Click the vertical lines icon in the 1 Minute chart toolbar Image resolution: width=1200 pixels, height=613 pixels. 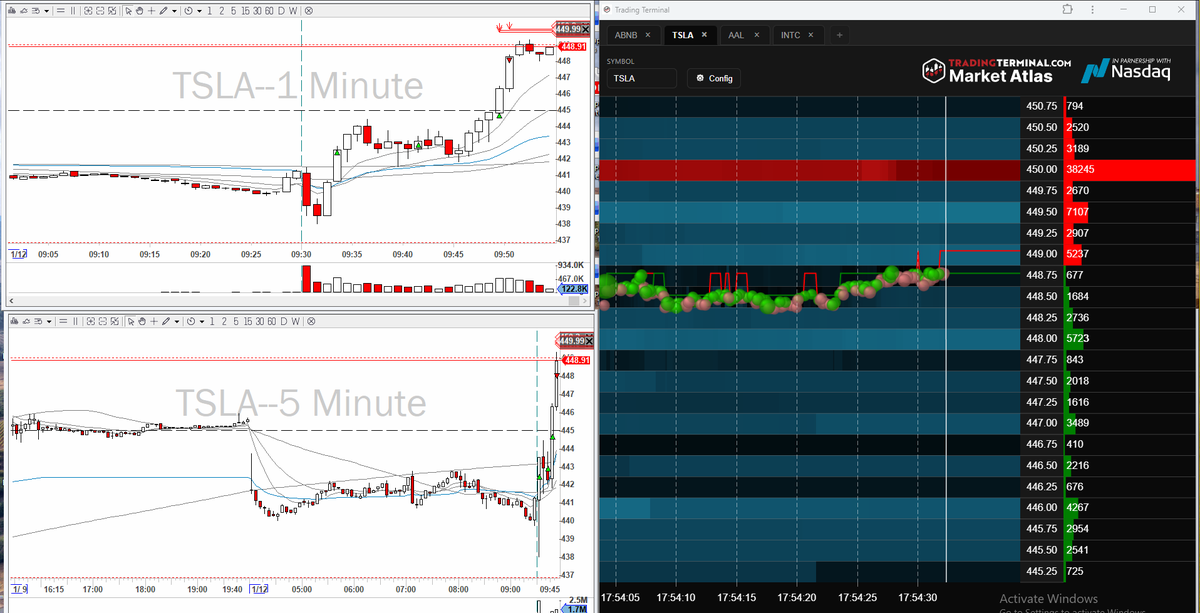pos(73,11)
